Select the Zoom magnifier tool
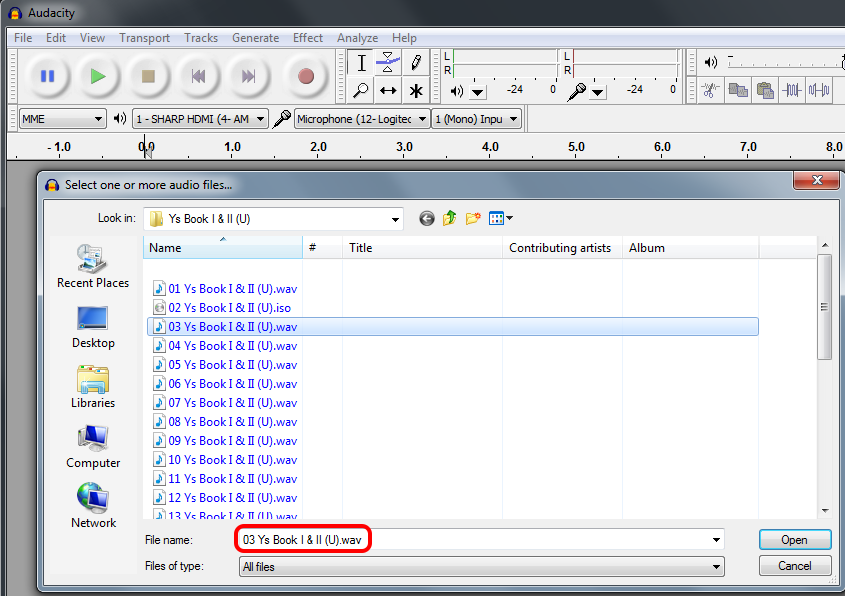Viewport: 845px width, 596px height. tap(362, 90)
